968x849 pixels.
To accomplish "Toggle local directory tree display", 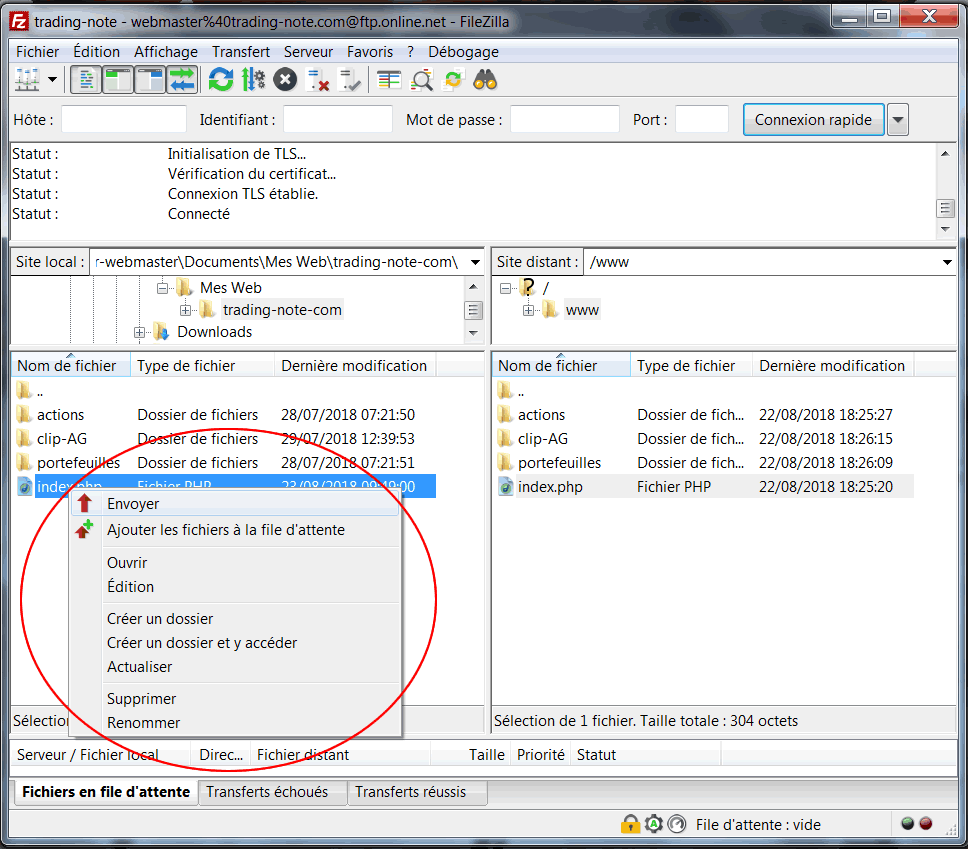I will click(x=117, y=80).
